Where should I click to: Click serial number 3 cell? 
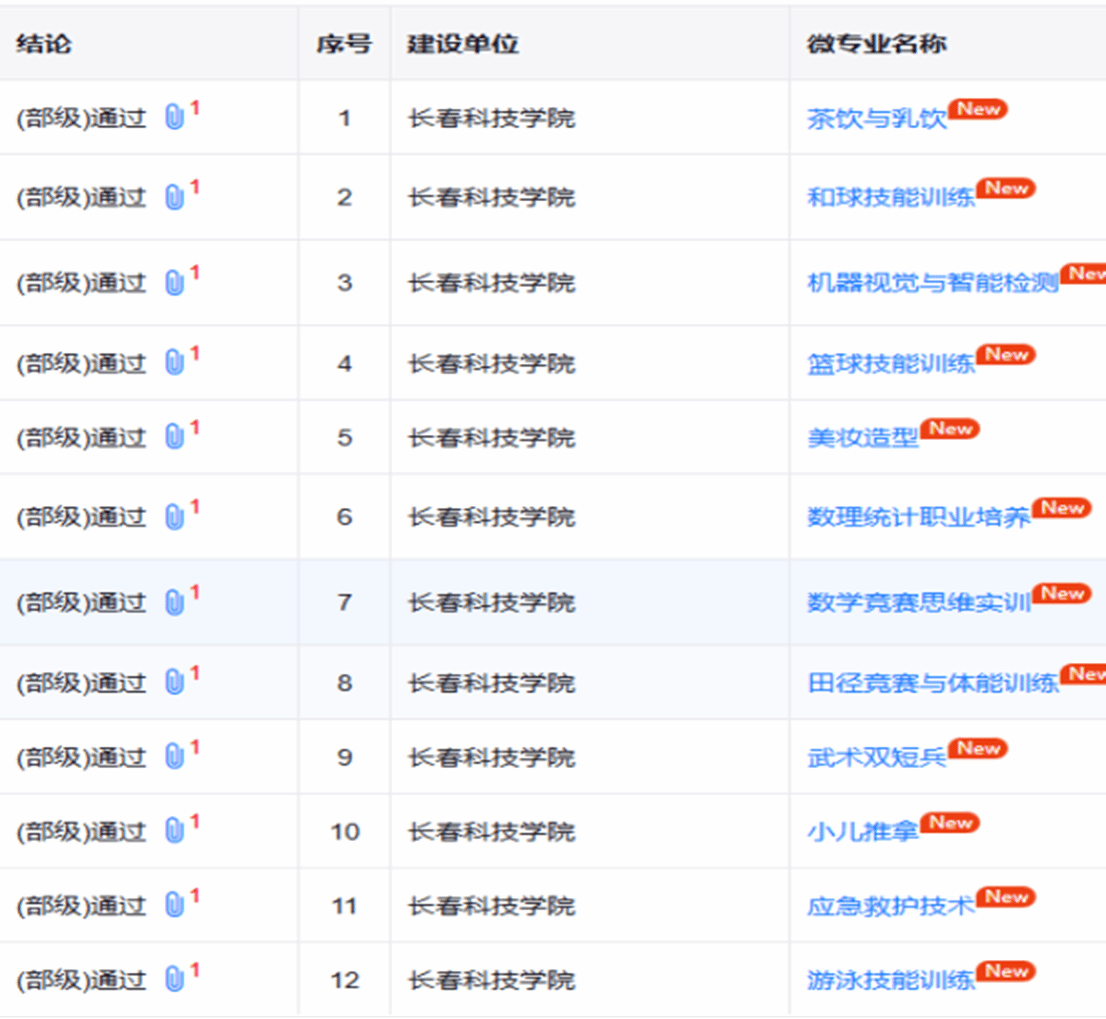point(344,283)
